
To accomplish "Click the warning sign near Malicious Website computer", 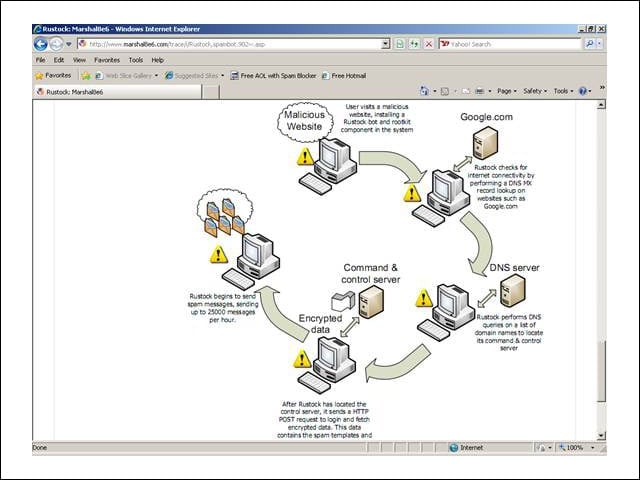I will [305, 156].
